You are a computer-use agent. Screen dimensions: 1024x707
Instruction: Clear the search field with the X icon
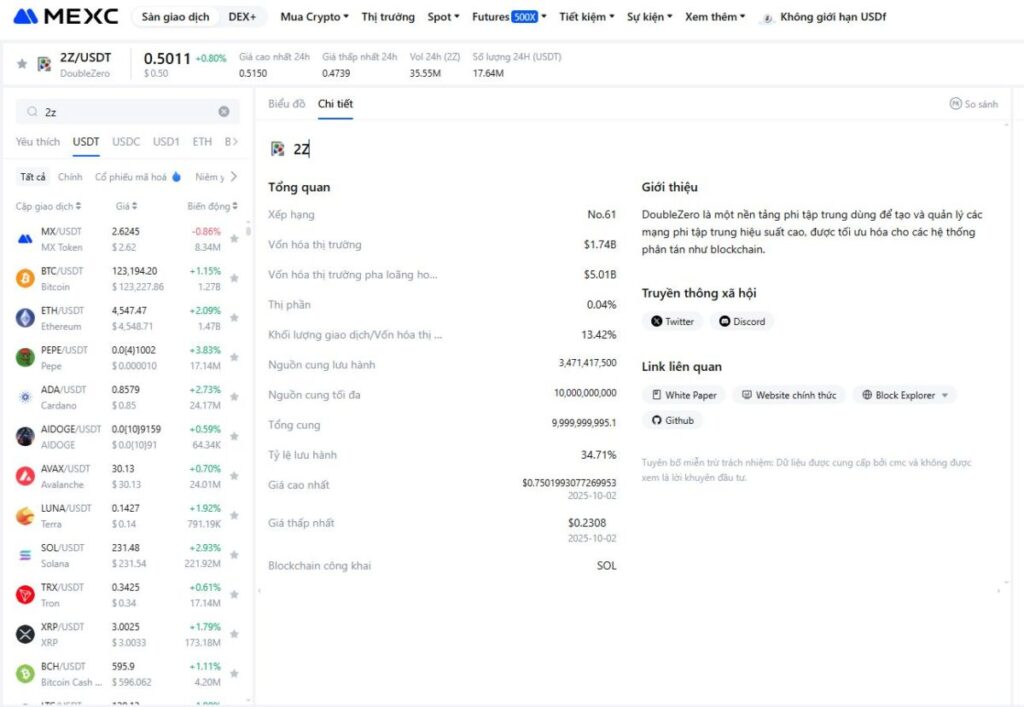(224, 112)
